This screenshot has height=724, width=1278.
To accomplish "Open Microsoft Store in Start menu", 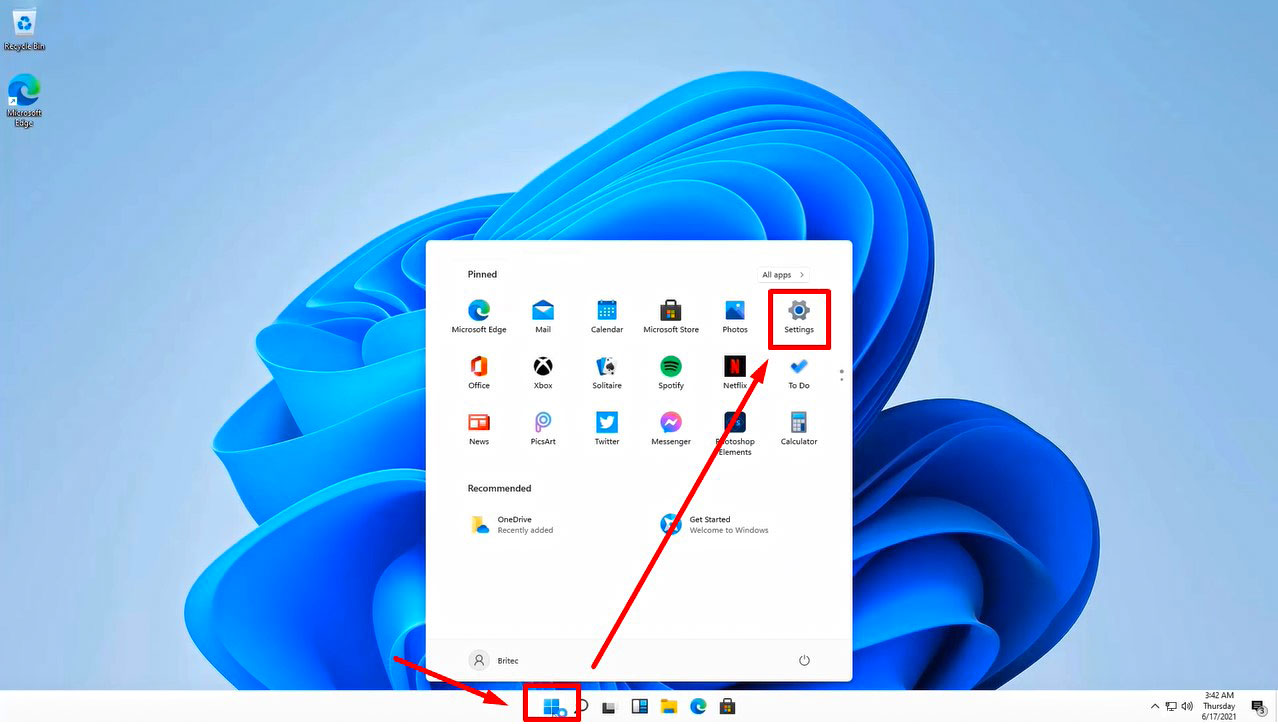I will point(671,317).
